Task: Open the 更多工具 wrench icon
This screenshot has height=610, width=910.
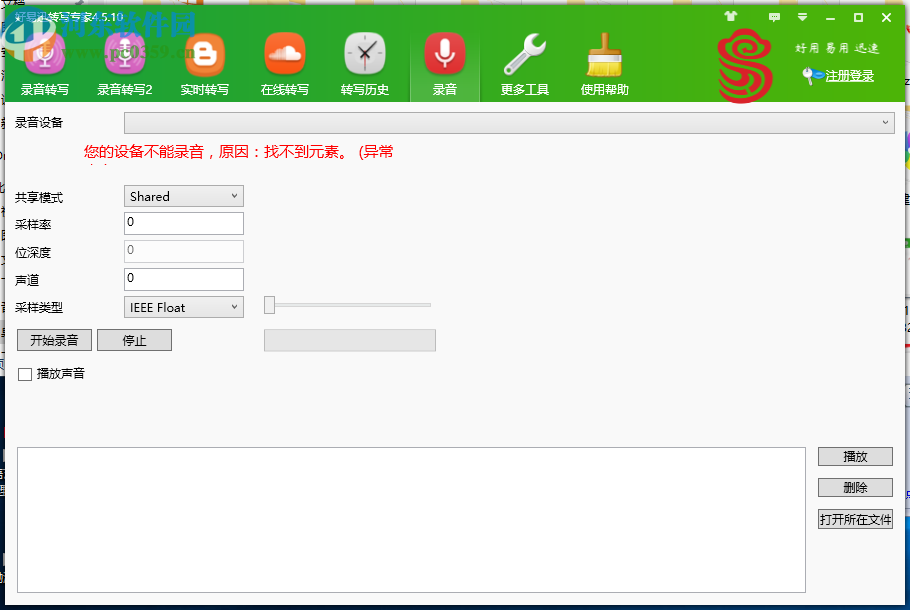Action: pos(525,65)
